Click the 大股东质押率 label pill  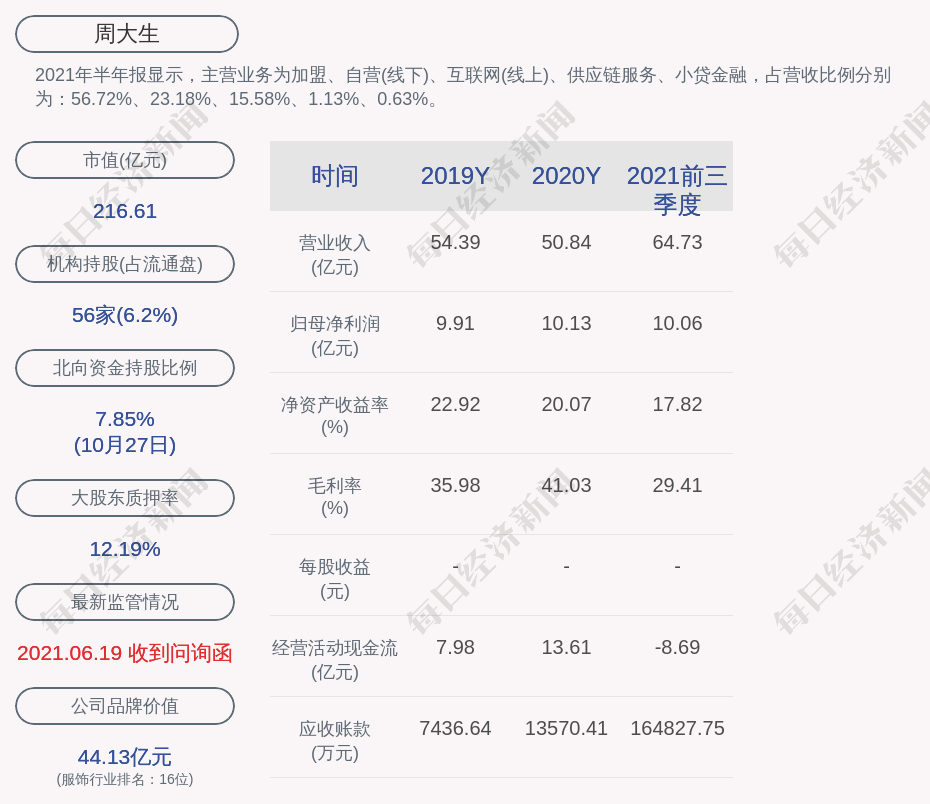tap(125, 498)
